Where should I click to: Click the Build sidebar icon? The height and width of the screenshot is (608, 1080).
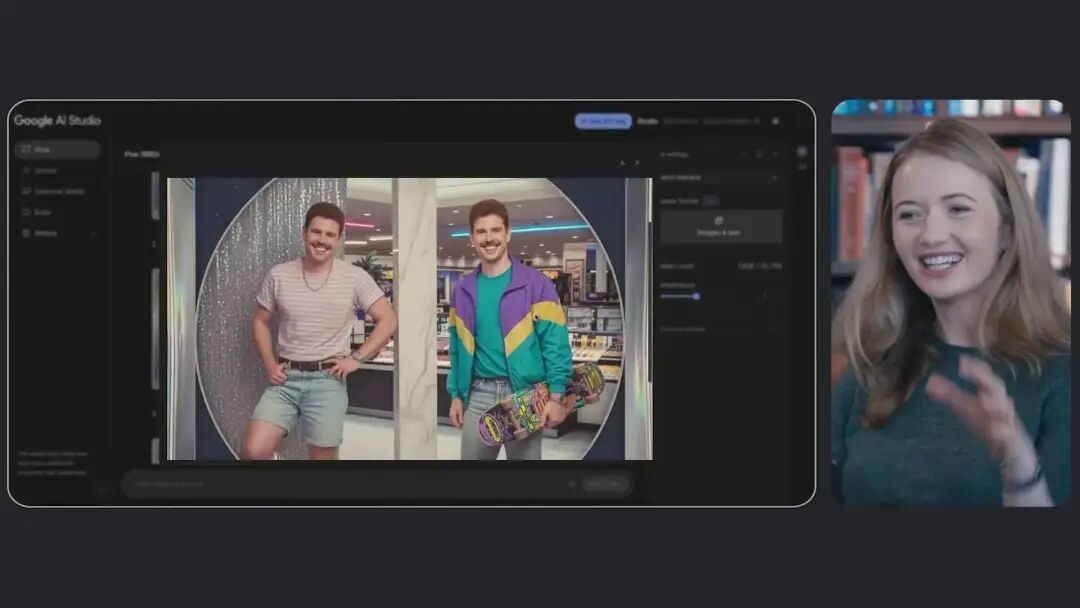click(x=26, y=212)
